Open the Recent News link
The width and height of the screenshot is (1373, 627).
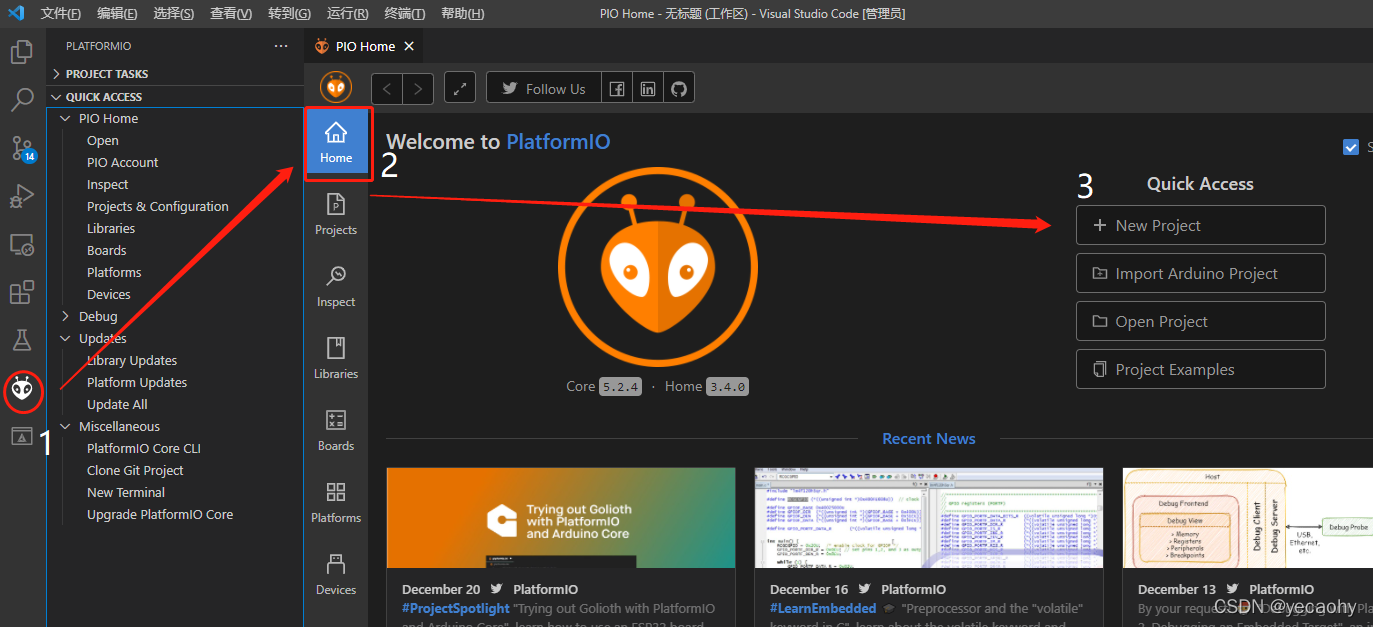pyautogui.click(x=928, y=438)
